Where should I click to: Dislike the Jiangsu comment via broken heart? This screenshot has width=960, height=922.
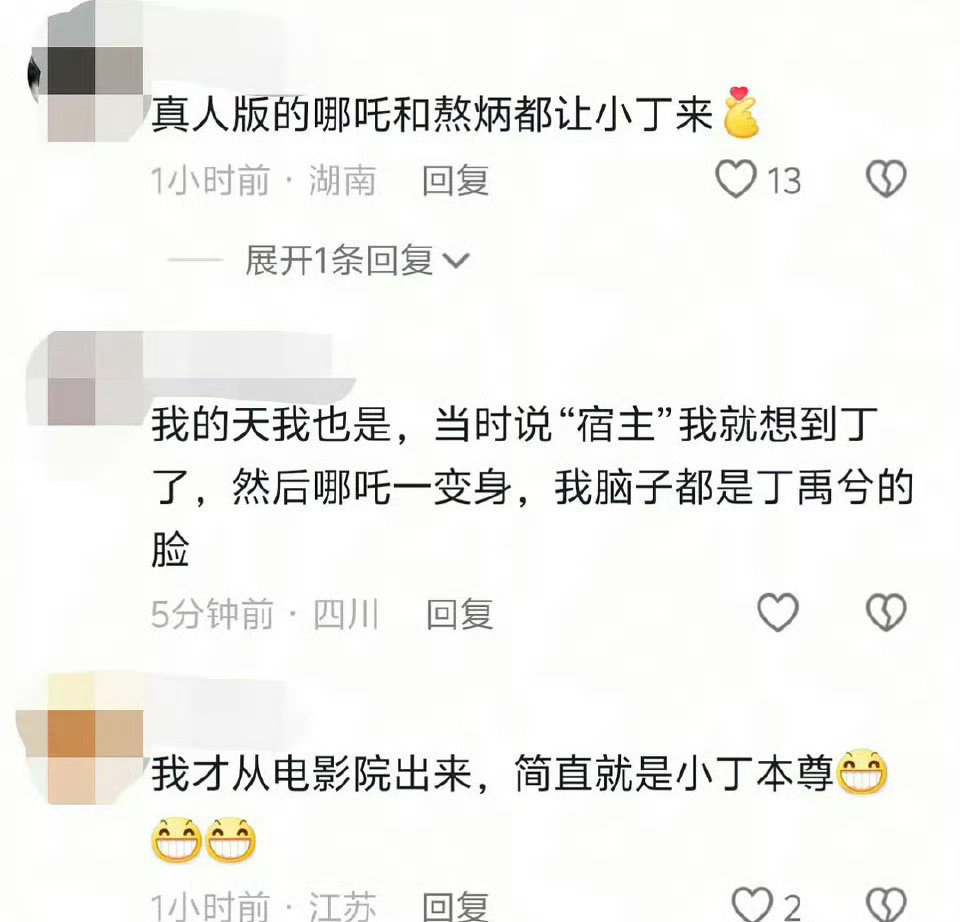pos(885,904)
